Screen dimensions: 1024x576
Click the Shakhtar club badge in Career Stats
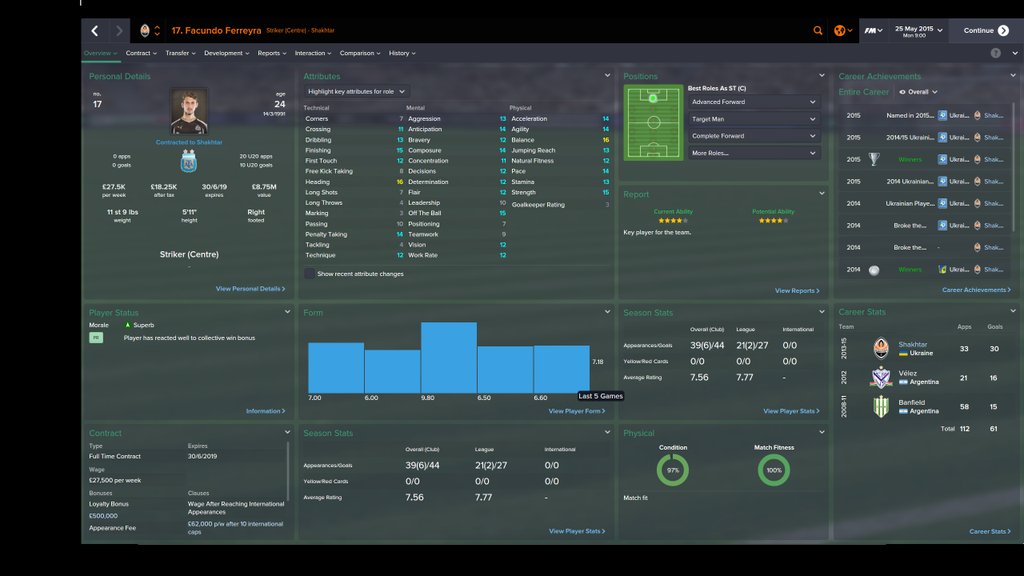pyautogui.click(x=880, y=348)
